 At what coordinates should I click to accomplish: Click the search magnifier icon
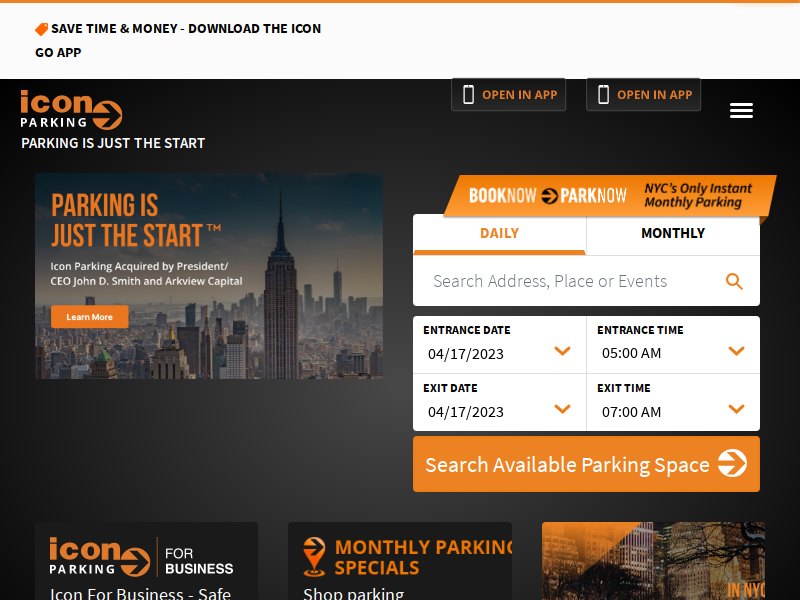(734, 282)
